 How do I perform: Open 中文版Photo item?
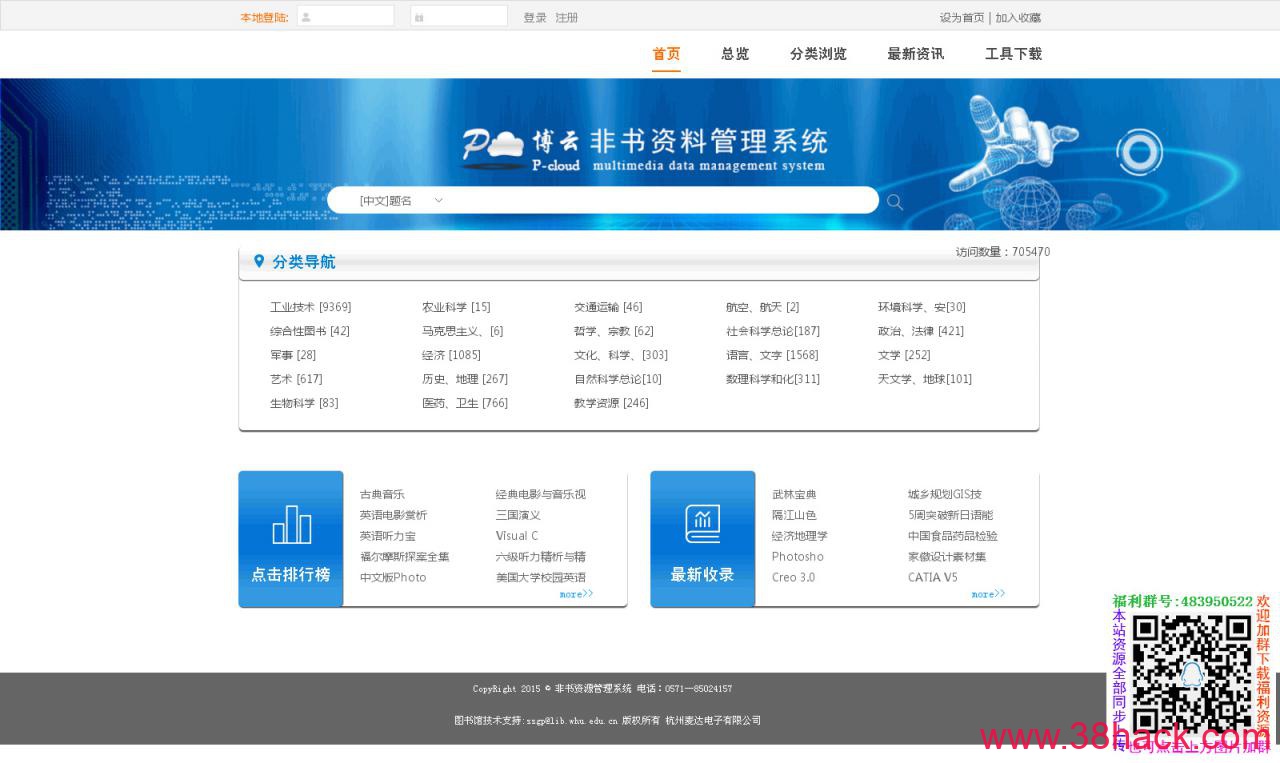pos(392,578)
